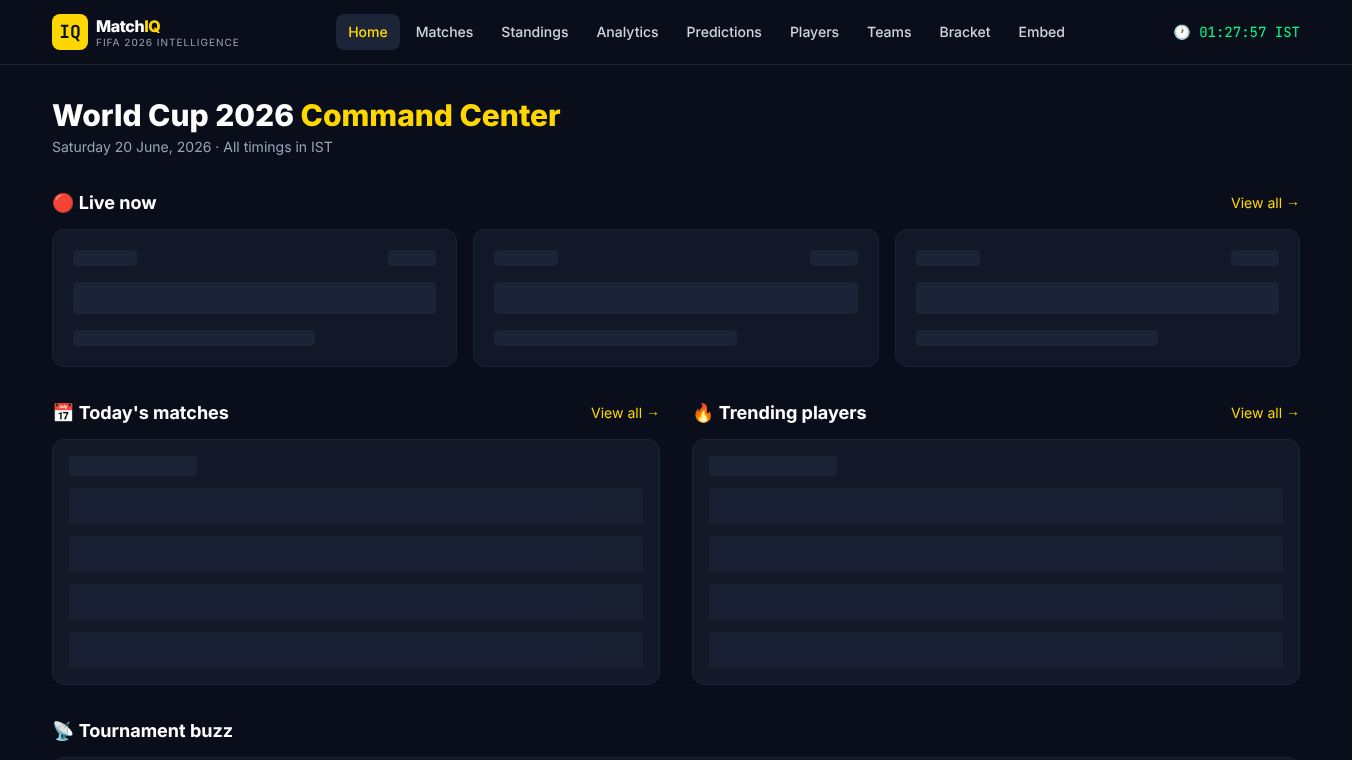Go to the Matches tab

(444, 32)
